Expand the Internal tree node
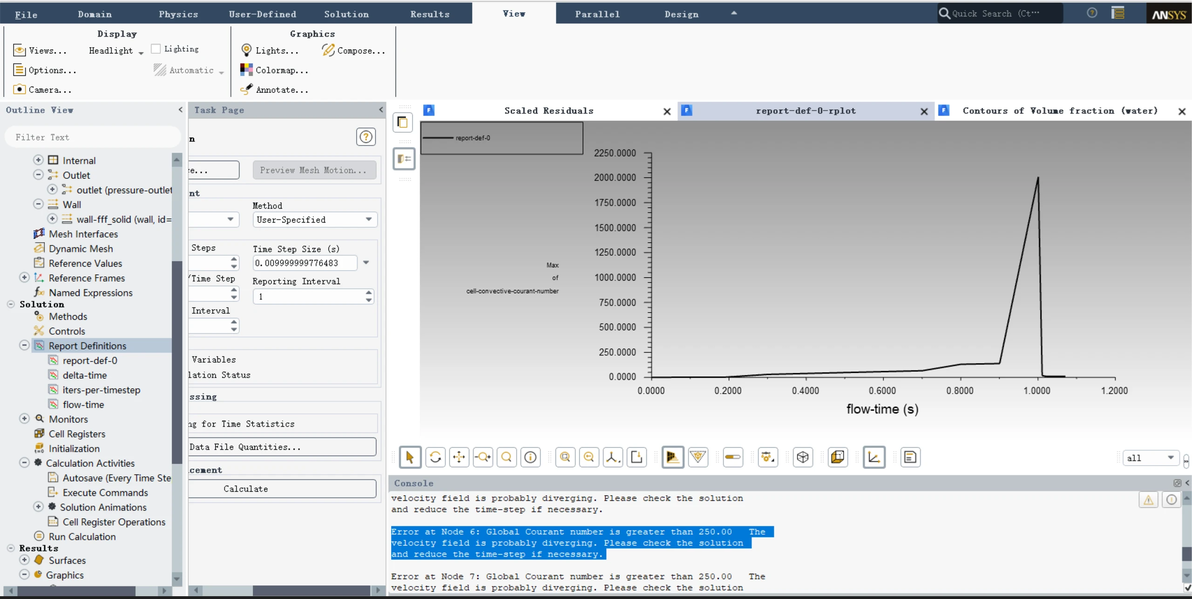This screenshot has width=1192, height=599. coord(39,160)
